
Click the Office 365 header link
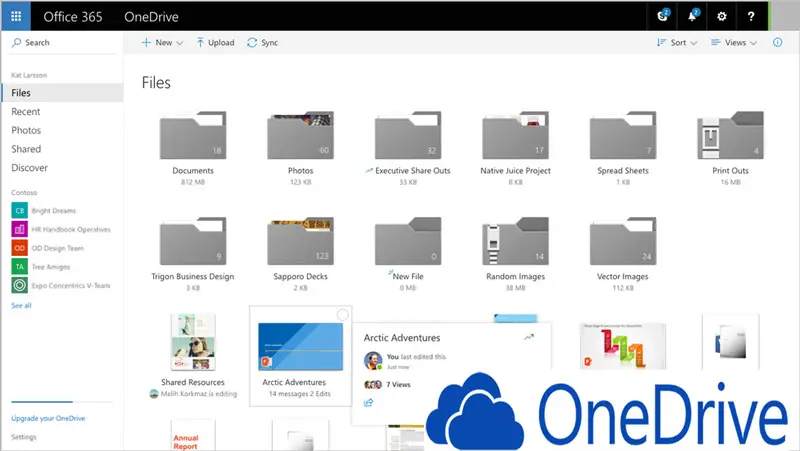coord(72,17)
